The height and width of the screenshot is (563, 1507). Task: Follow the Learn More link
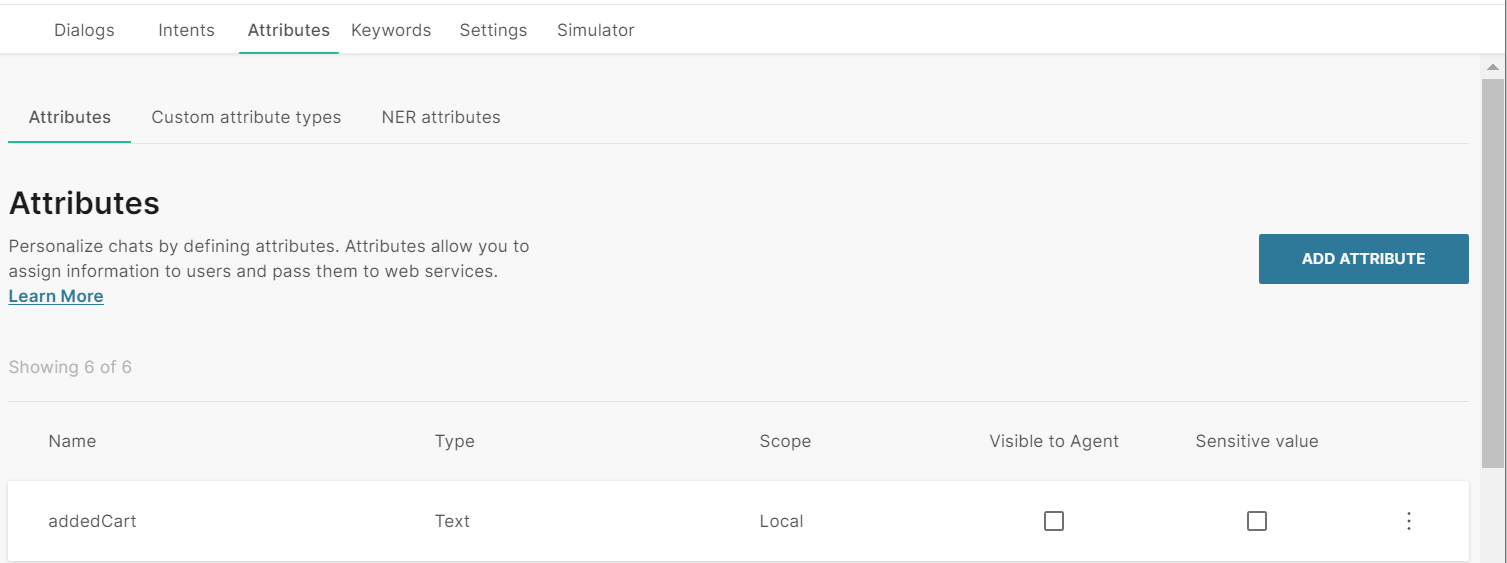click(x=56, y=296)
